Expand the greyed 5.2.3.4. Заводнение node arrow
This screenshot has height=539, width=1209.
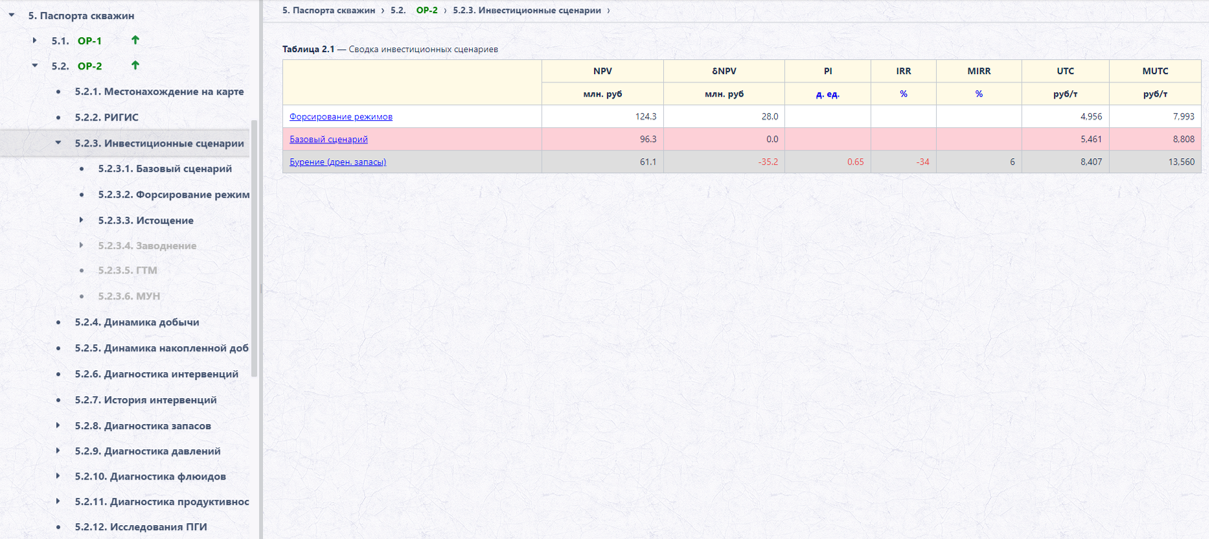(81, 245)
